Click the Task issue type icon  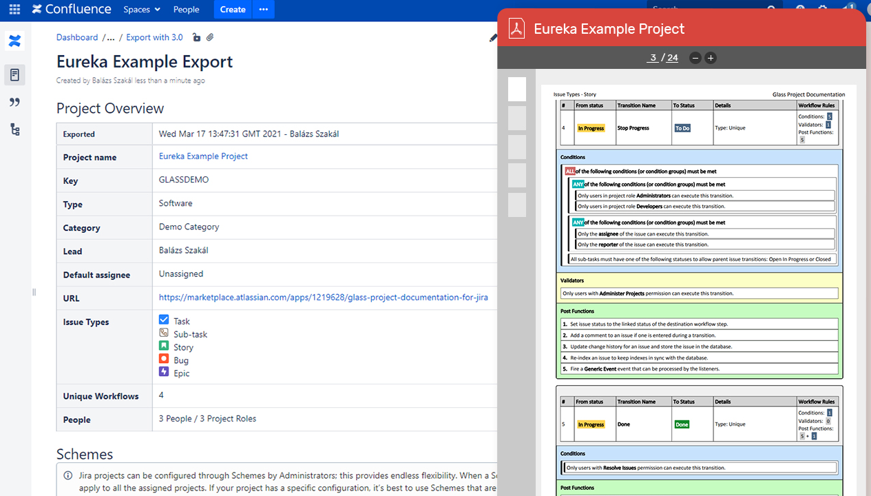pyautogui.click(x=164, y=319)
